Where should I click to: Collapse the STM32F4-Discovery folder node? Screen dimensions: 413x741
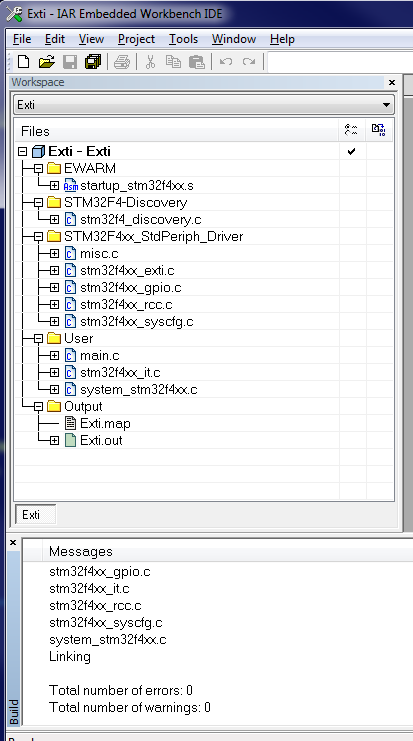pyautogui.click(x=38, y=202)
